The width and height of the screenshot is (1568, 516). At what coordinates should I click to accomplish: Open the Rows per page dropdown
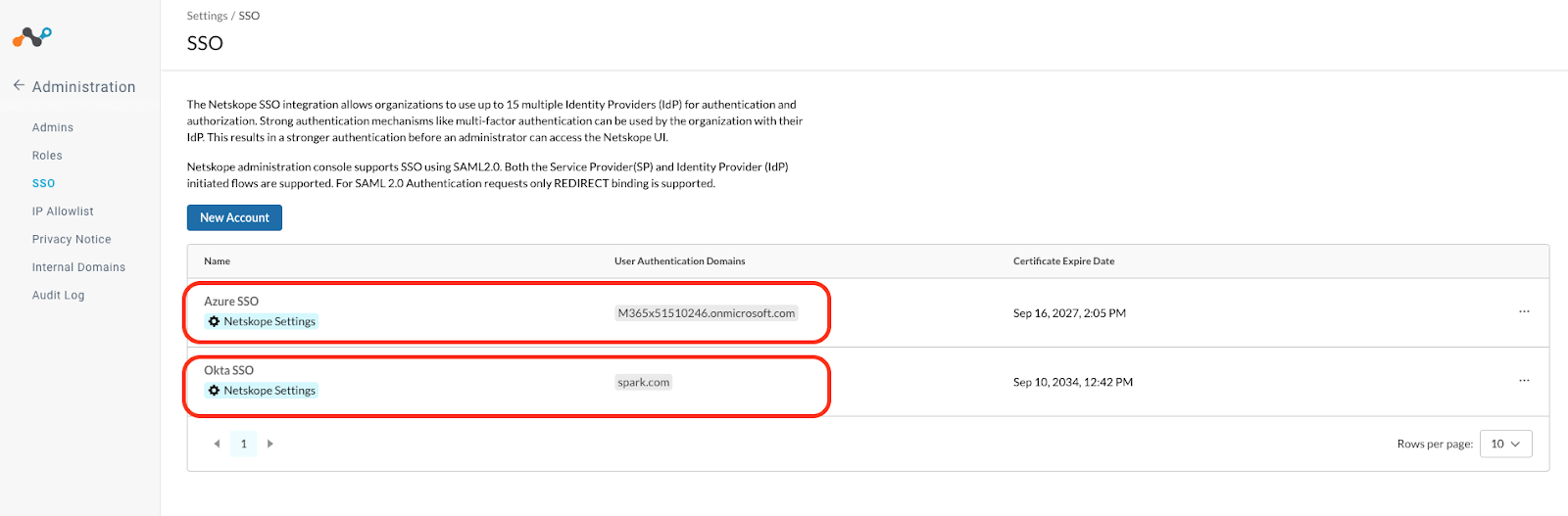[1505, 444]
